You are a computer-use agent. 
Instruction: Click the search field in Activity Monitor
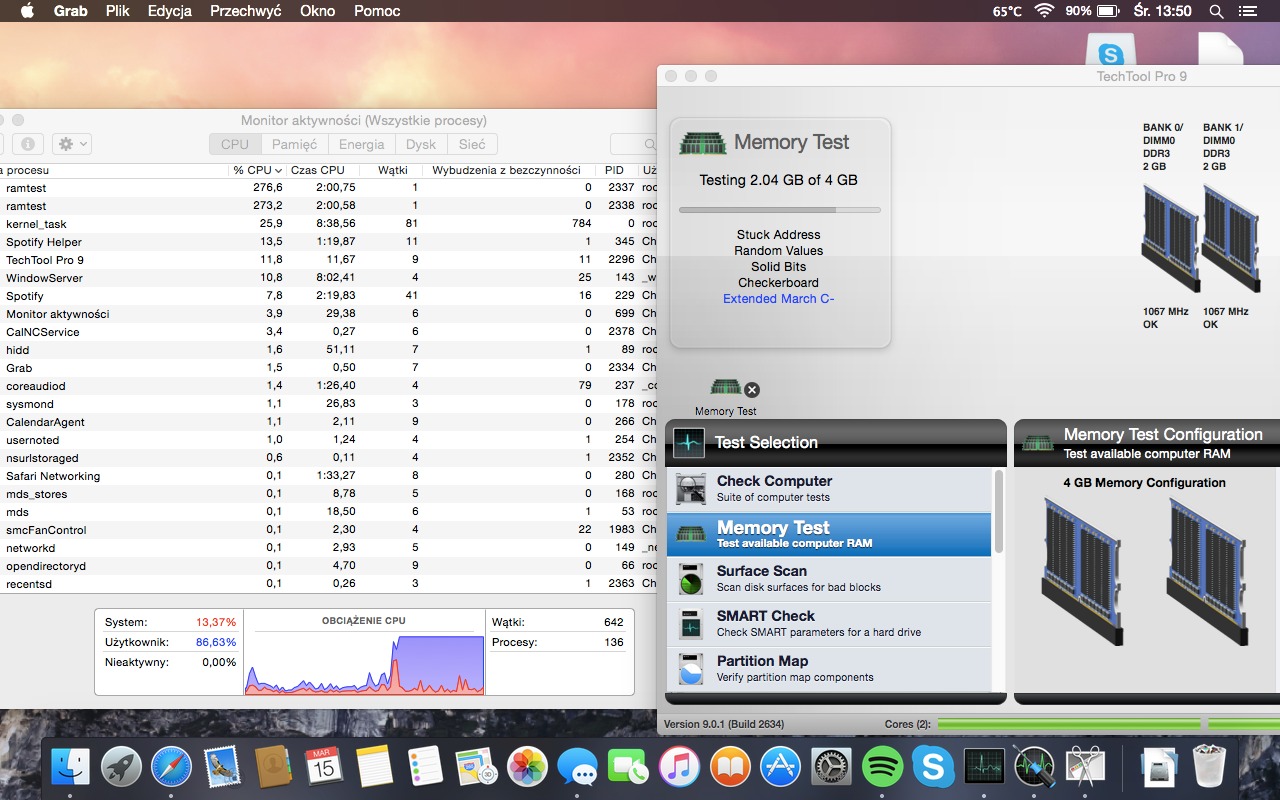633,144
